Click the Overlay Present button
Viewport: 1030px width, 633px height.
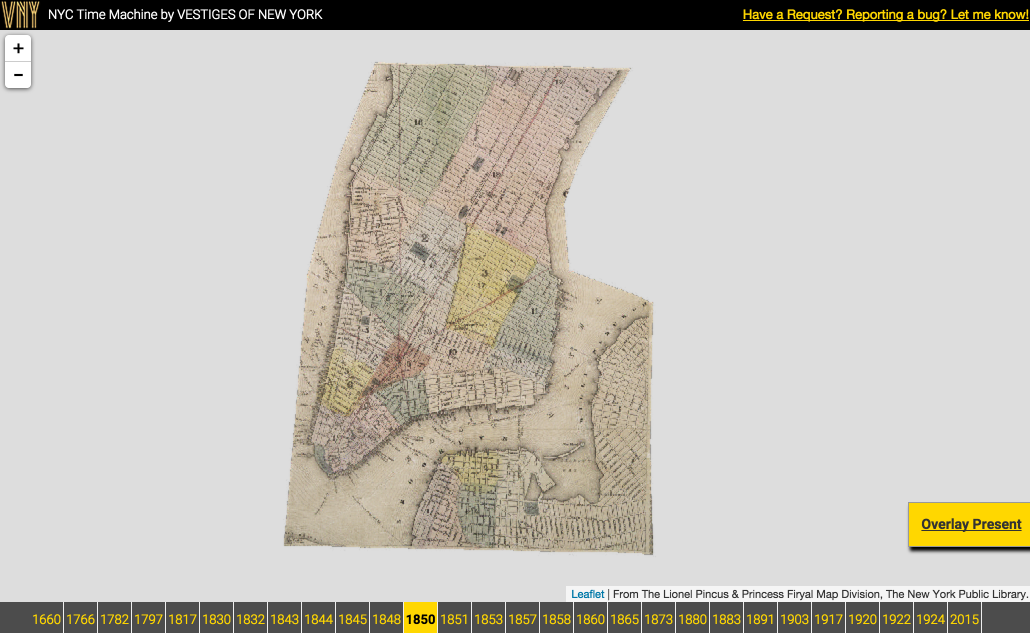(x=970, y=524)
